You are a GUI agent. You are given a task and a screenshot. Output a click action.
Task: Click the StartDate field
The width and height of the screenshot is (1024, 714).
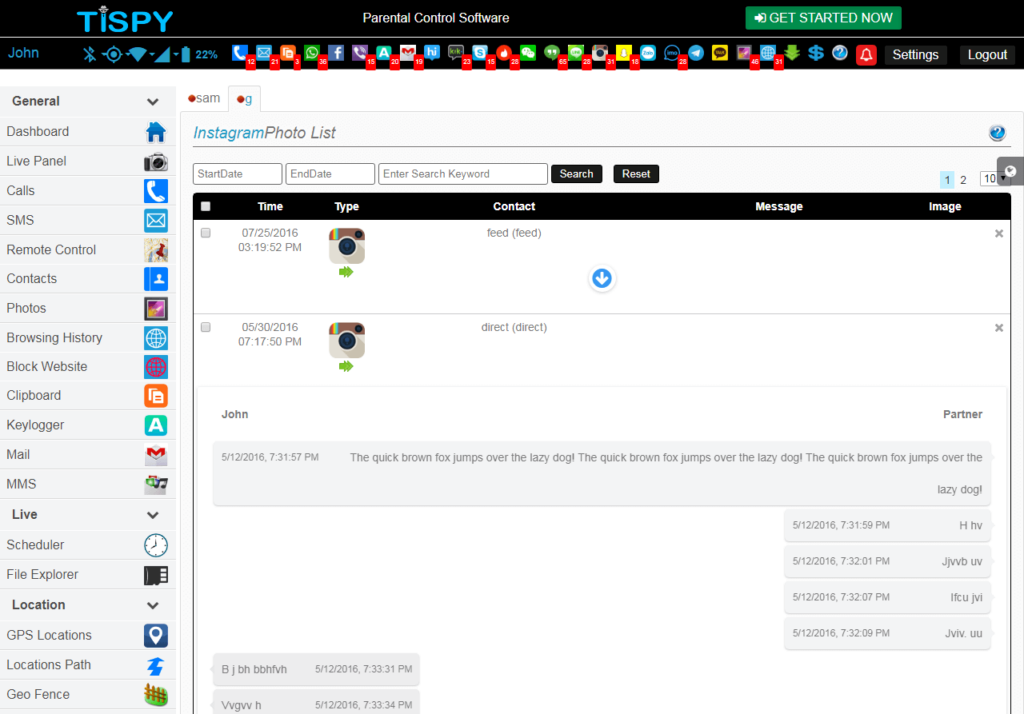click(238, 174)
